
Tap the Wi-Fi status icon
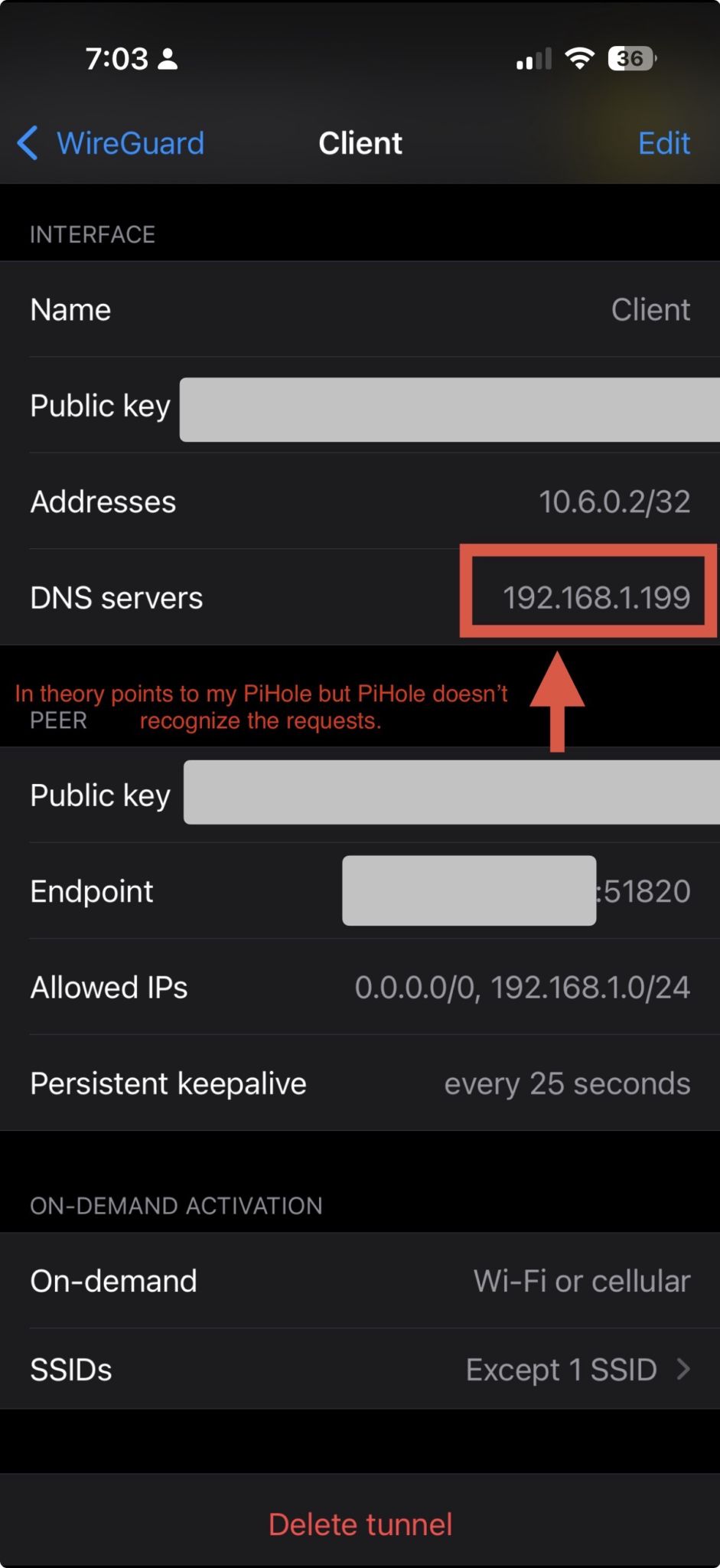point(579,58)
